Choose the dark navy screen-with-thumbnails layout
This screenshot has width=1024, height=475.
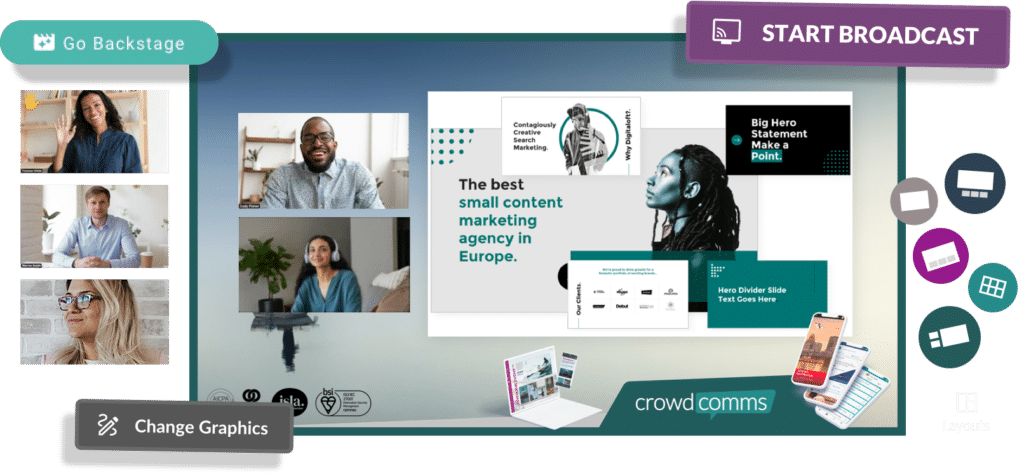point(973,183)
